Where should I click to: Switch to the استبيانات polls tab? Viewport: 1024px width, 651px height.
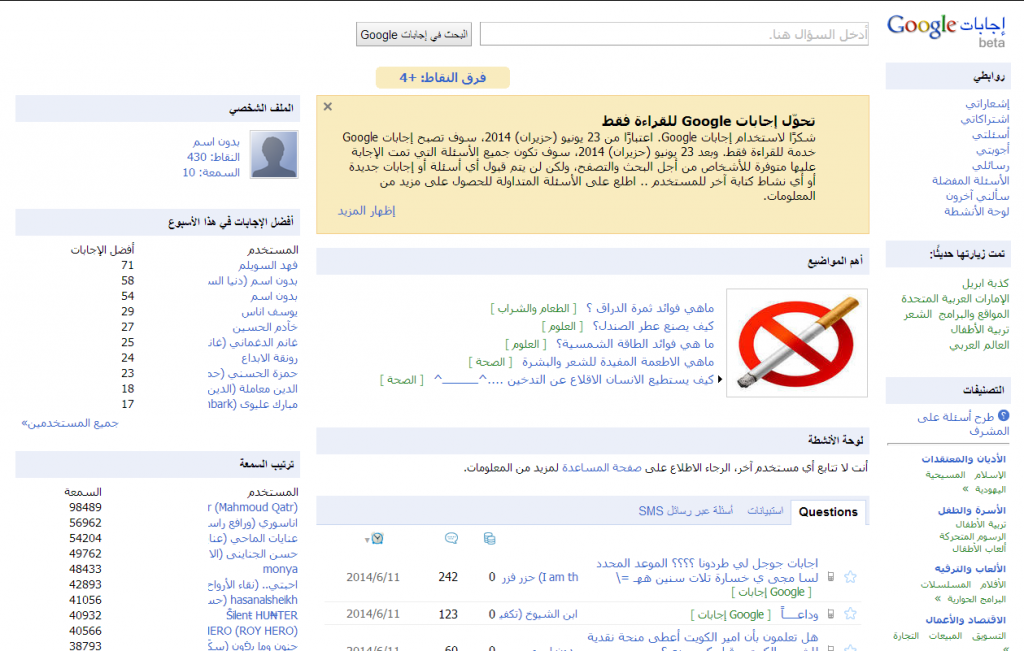click(x=765, y=511)
